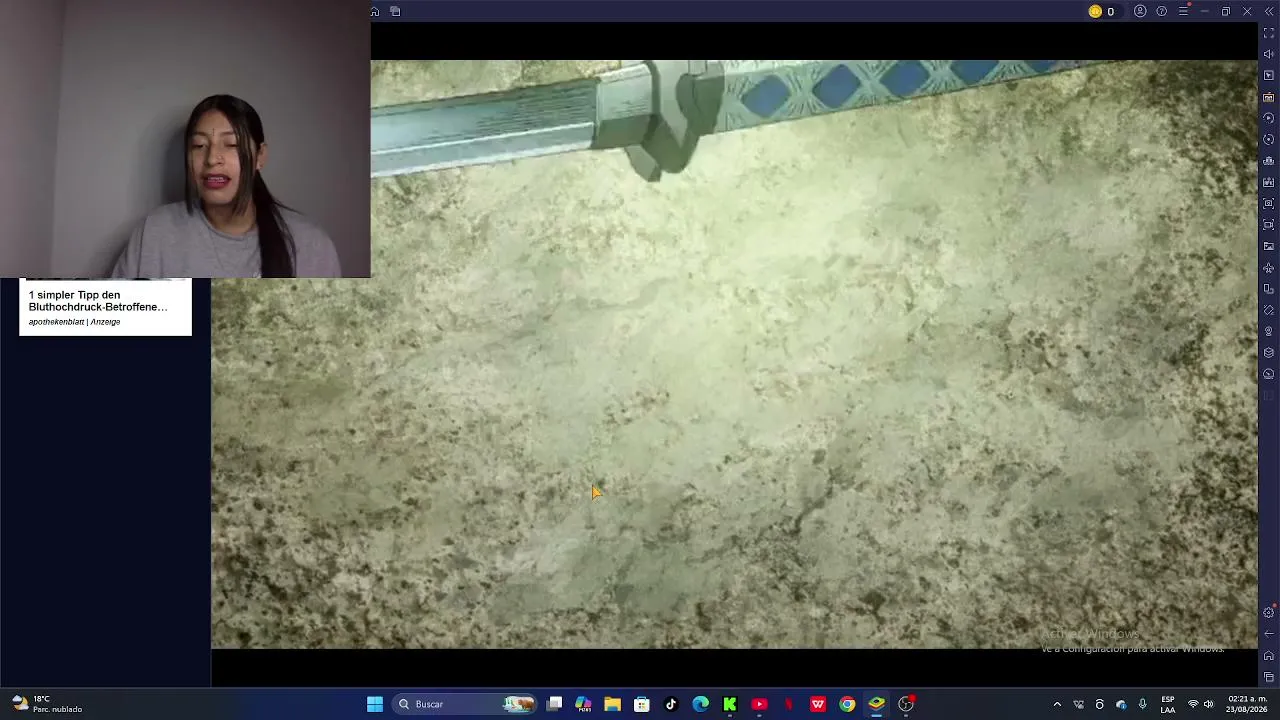This screenshot has height=720, width=1280.
Task: Switch to BlueStacks on the taskbar
Action: pyautogui.click(x=876, y=704)
